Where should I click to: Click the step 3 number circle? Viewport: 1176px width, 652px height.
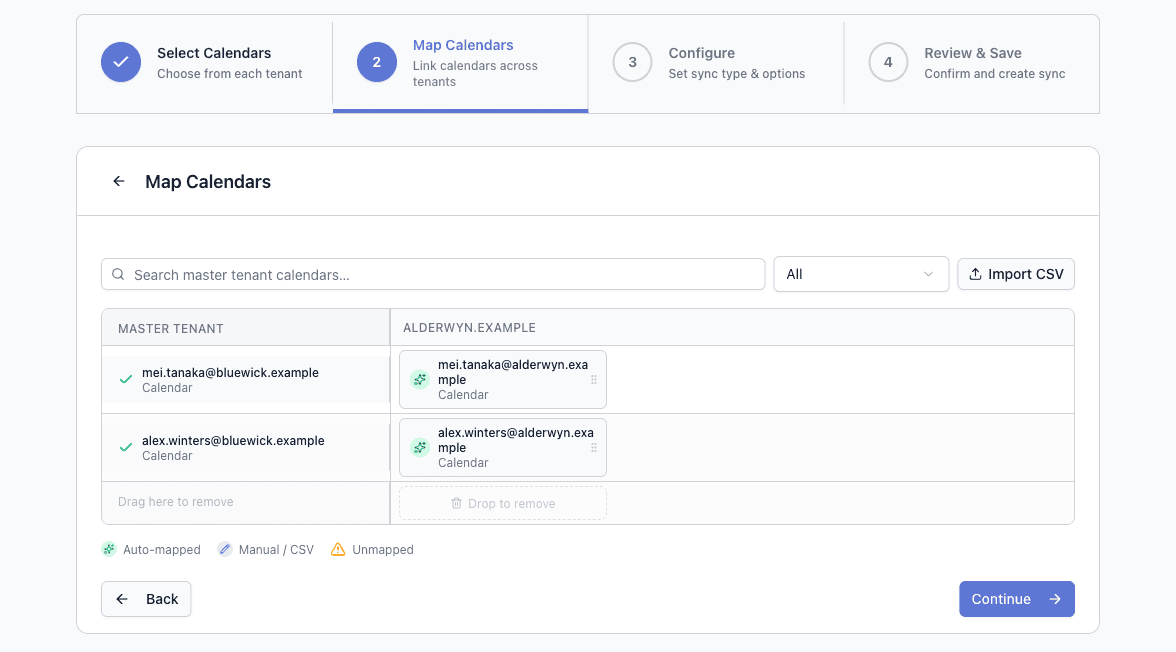pos(632,62)
